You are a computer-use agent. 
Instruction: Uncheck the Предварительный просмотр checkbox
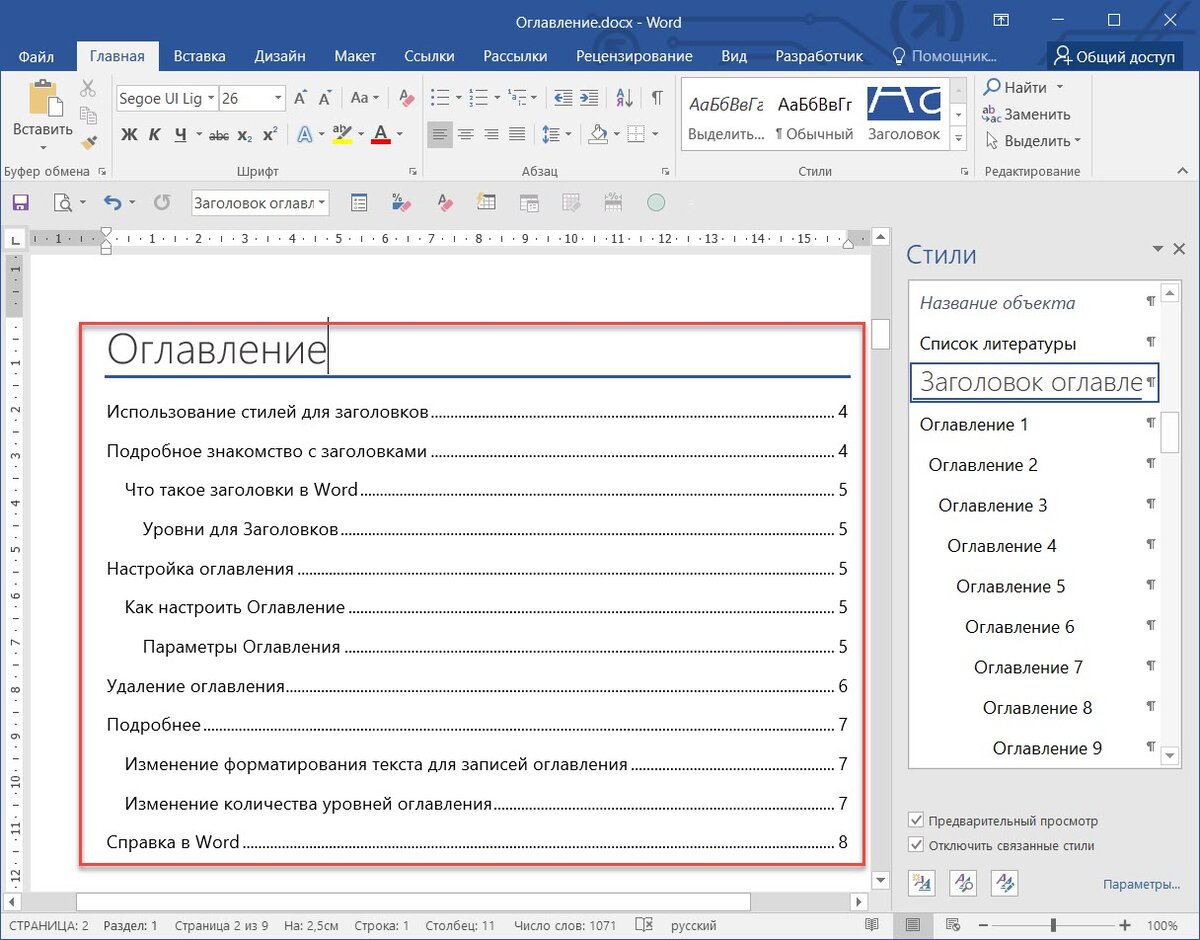coord(916,821)
